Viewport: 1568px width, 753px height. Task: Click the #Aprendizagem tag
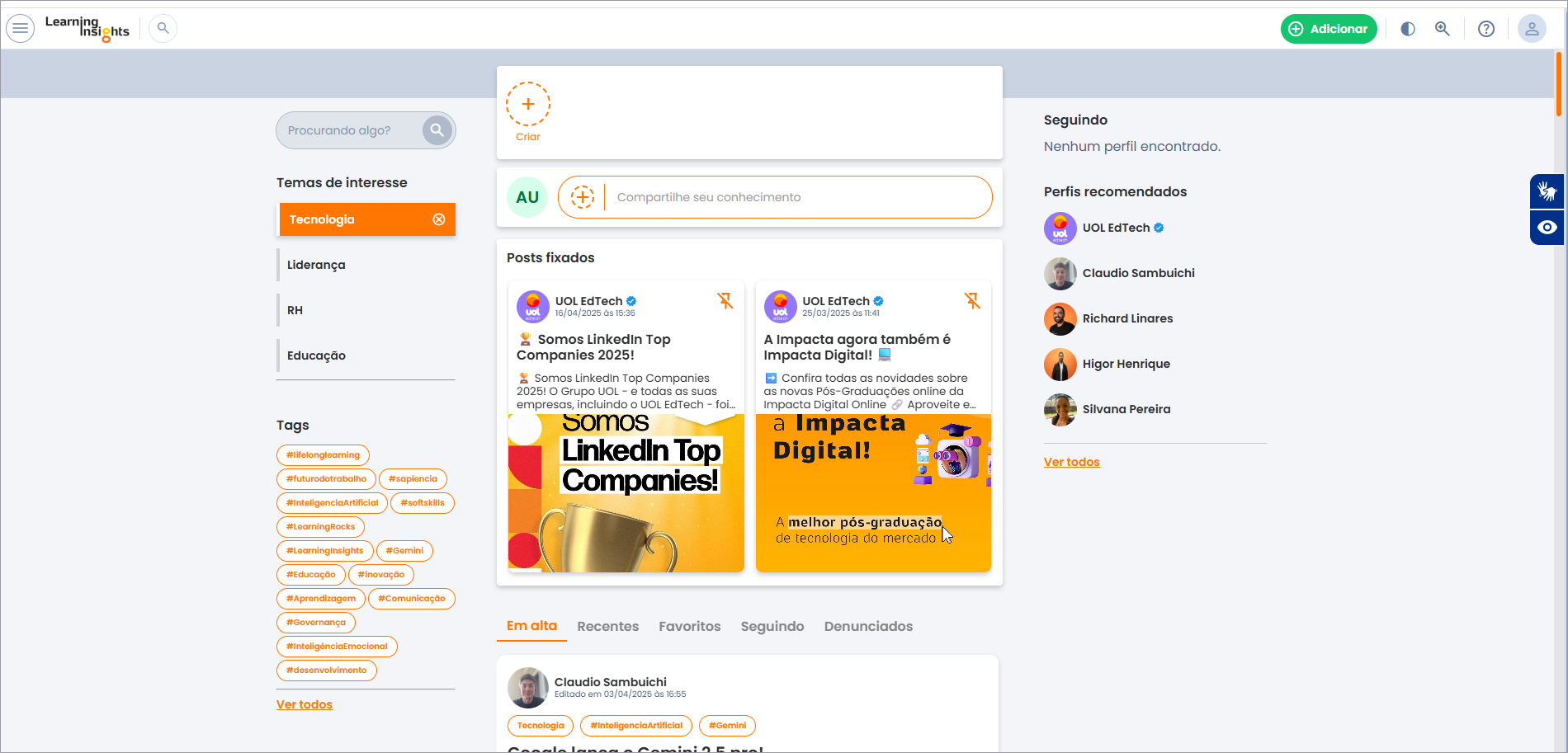click(321, 599)
